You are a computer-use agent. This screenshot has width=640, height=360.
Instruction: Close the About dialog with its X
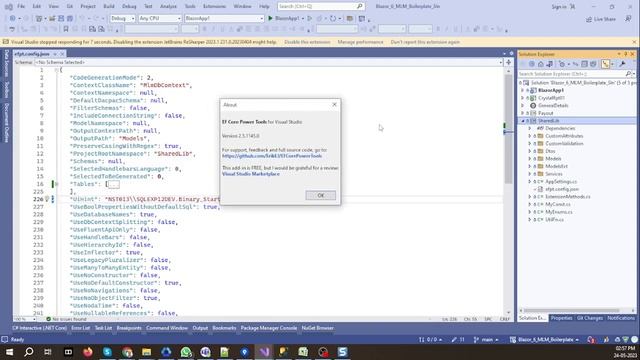click(x=334, y=104)
